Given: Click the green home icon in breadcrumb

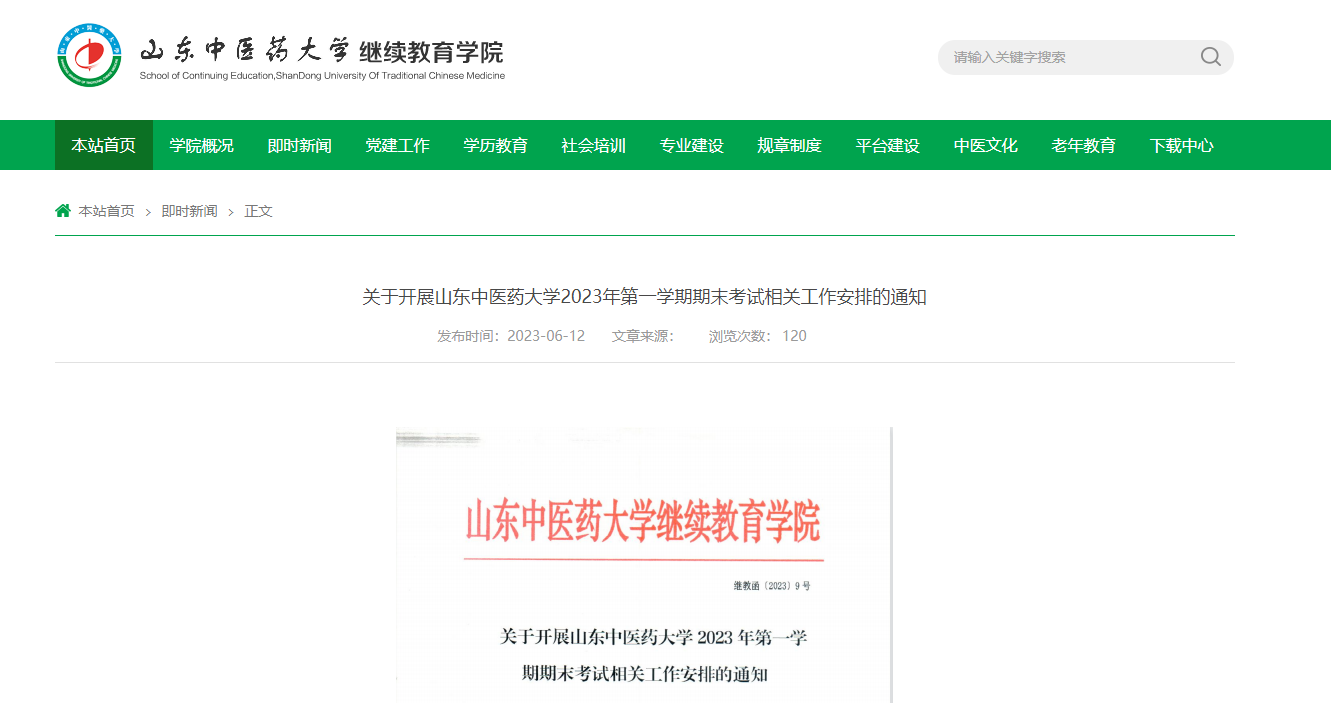Looking at the screenshot, I should click(x=63, y=211).
